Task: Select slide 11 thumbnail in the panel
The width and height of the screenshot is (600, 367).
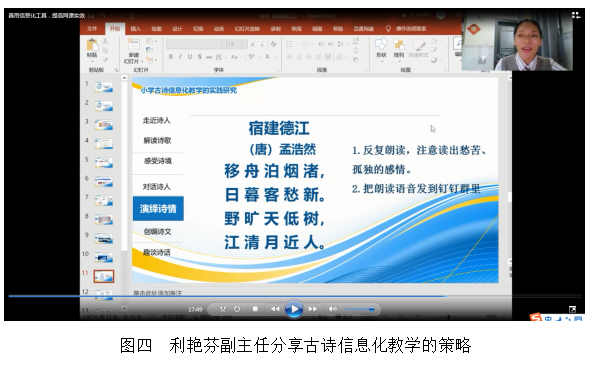Action: (x=104, y=276)
